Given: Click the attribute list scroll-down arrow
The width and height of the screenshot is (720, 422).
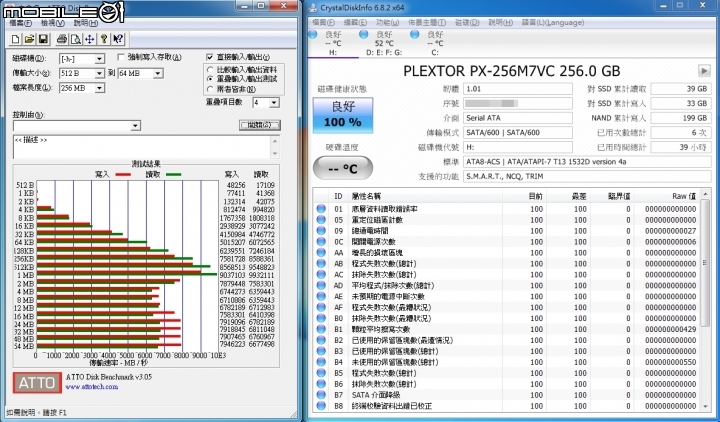Looking at the screenshot, I should pyautogui.click(x=705, y=406).
